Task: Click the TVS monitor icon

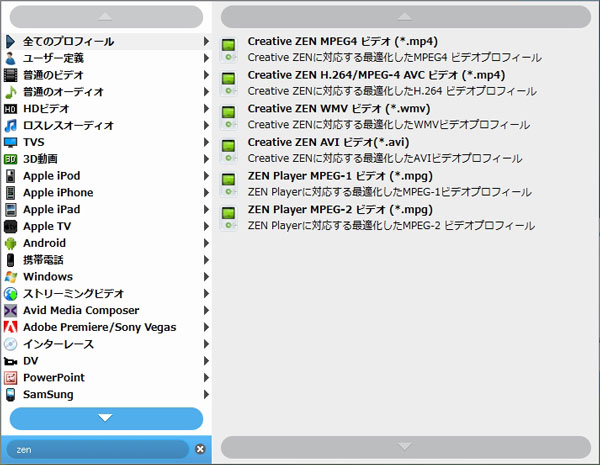Action: [11, 142]
